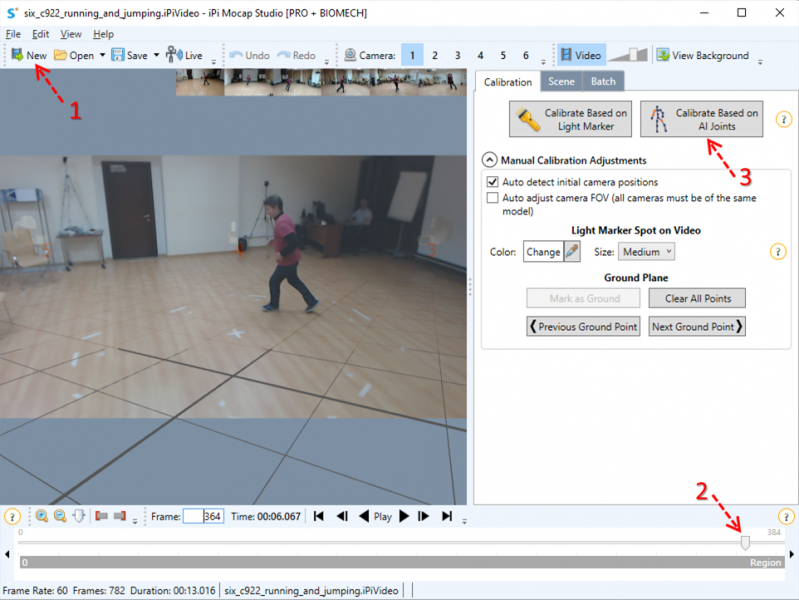Zoom in on the timeline
The image size is (799, 600).
point(42,516)
